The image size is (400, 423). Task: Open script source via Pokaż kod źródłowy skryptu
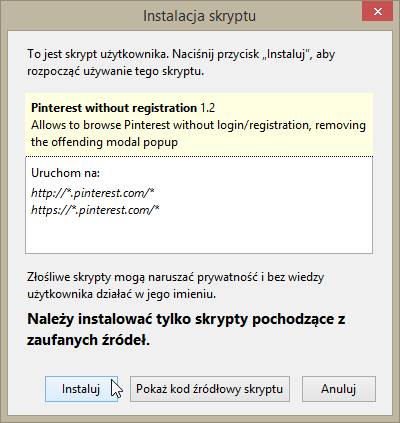pos(210,389)
